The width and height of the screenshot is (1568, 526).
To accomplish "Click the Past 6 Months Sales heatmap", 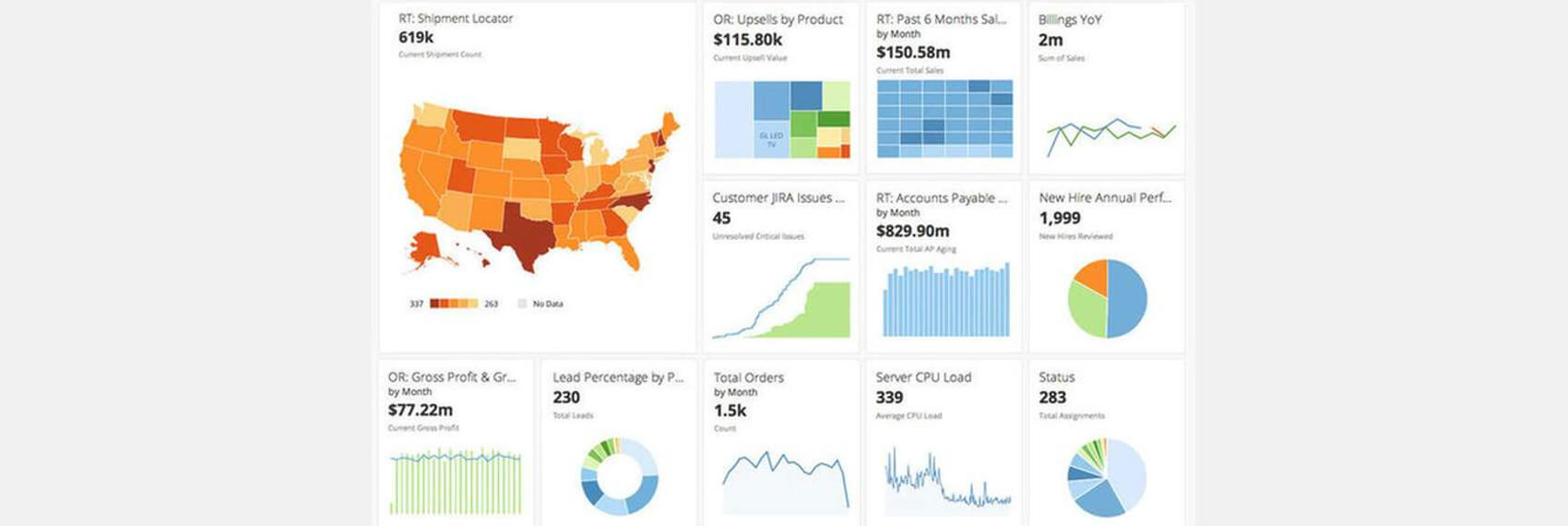I will (944, 118).
